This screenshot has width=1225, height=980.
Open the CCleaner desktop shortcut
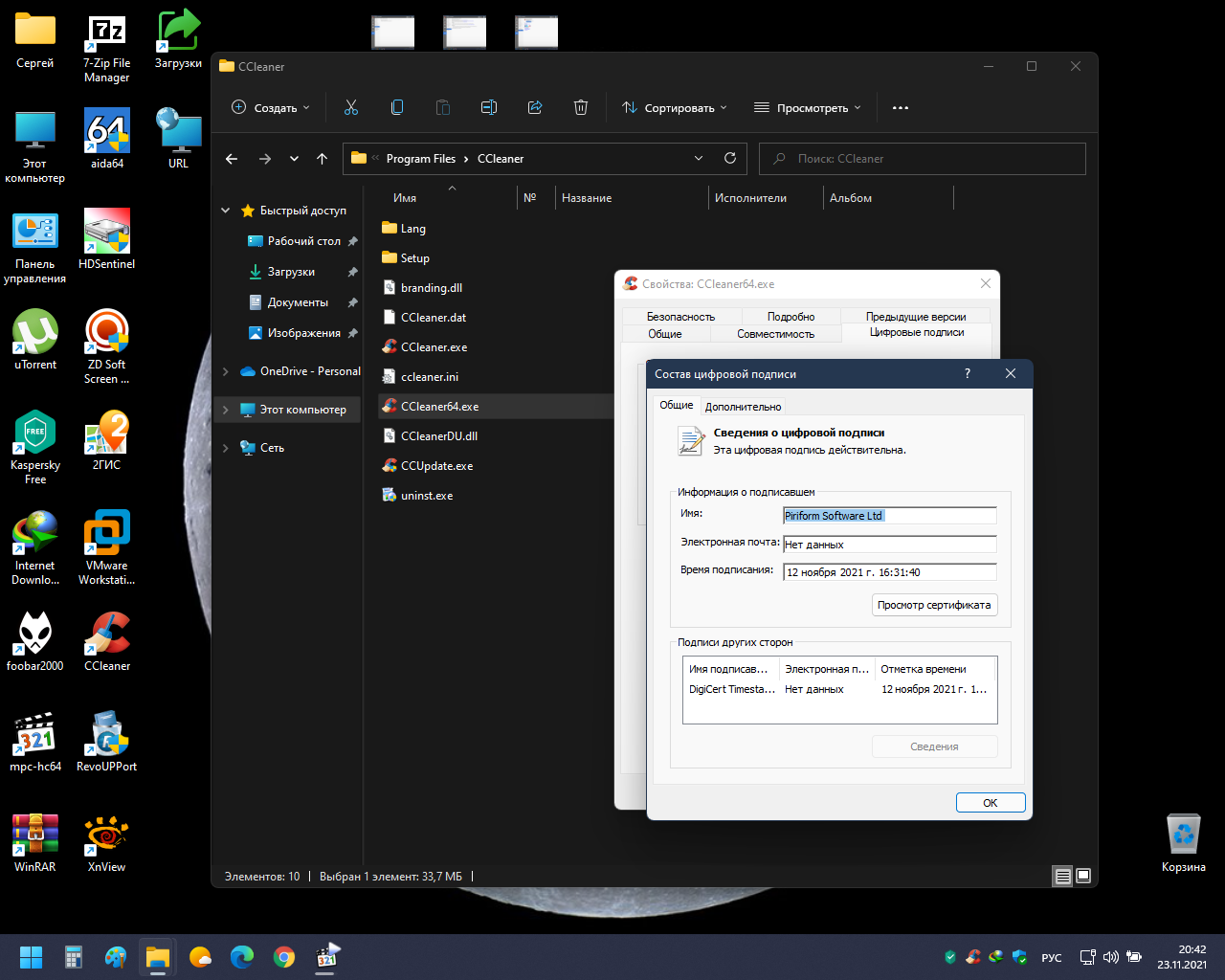(x=107, y=641)
